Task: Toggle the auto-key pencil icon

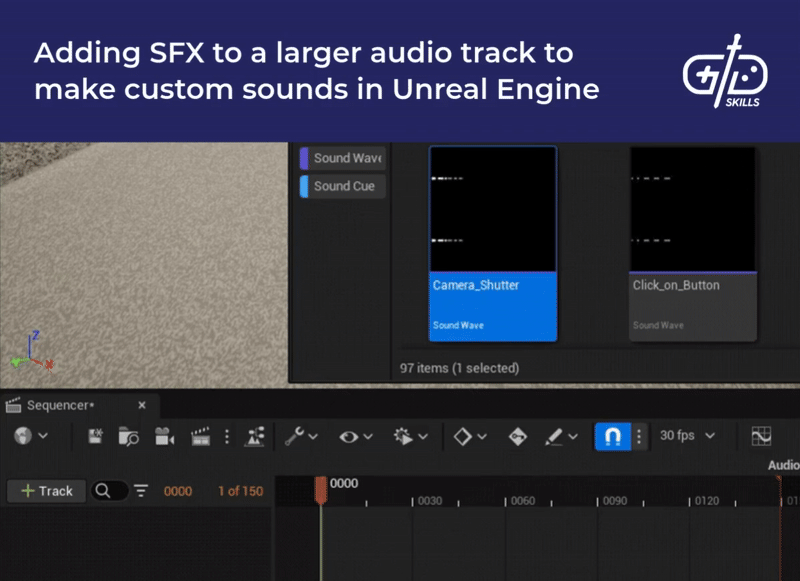Action: [553, 436]
